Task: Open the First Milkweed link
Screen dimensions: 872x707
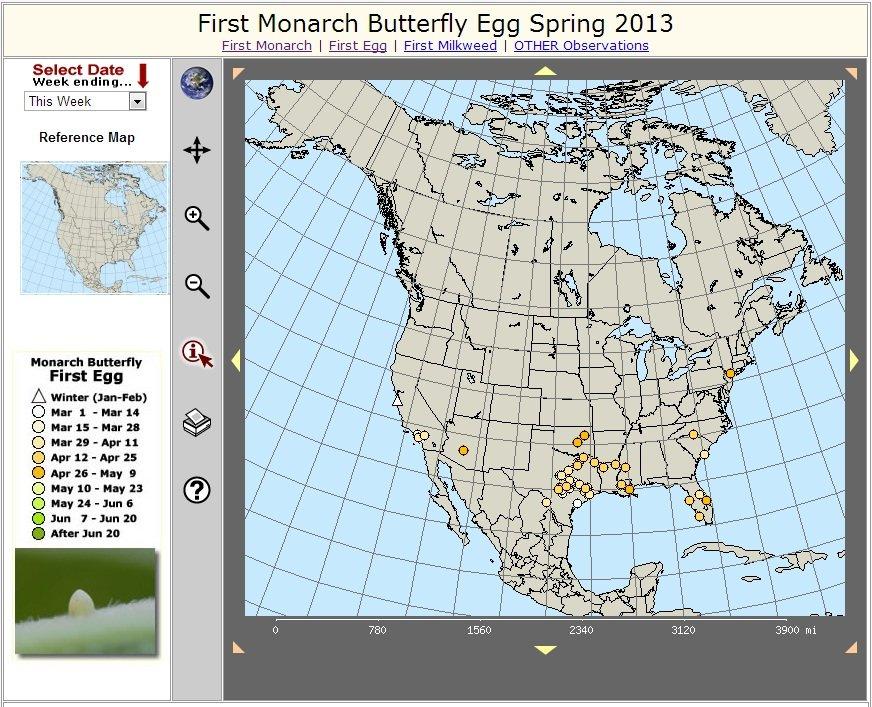Action: 452,46
